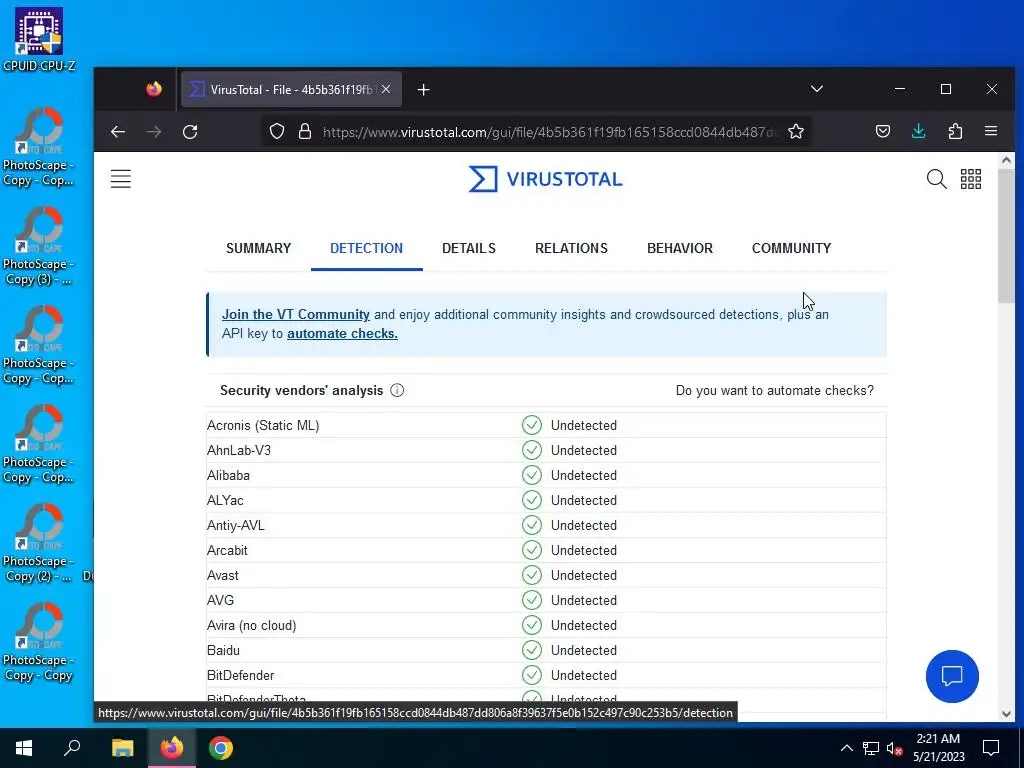Image resolution: width=1024 pixels, height=768 pixels.
Task: Open the Windows notification center
Action: click(991, 748)
